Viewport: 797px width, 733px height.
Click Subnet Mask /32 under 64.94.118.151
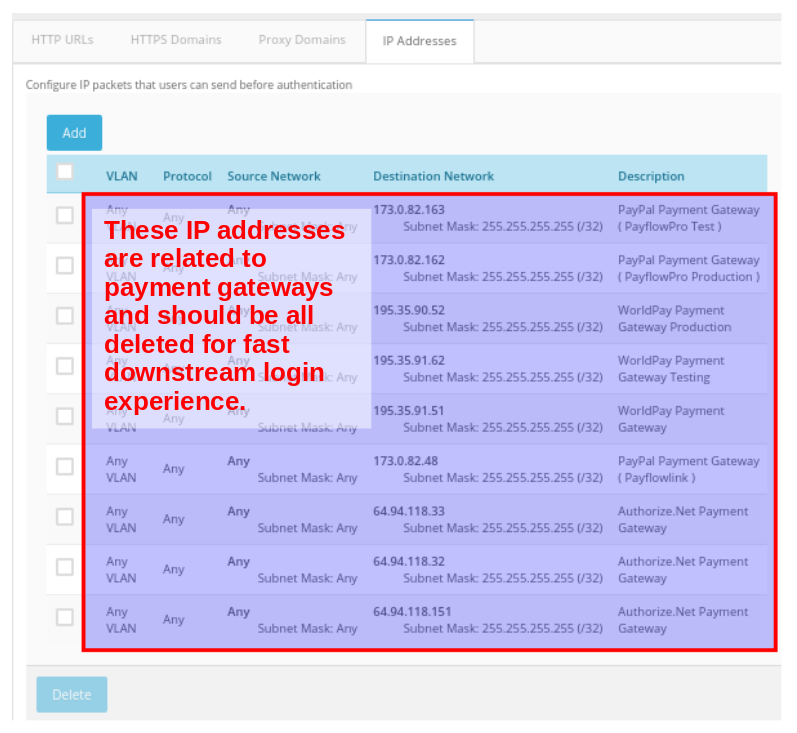pos(503,629)
